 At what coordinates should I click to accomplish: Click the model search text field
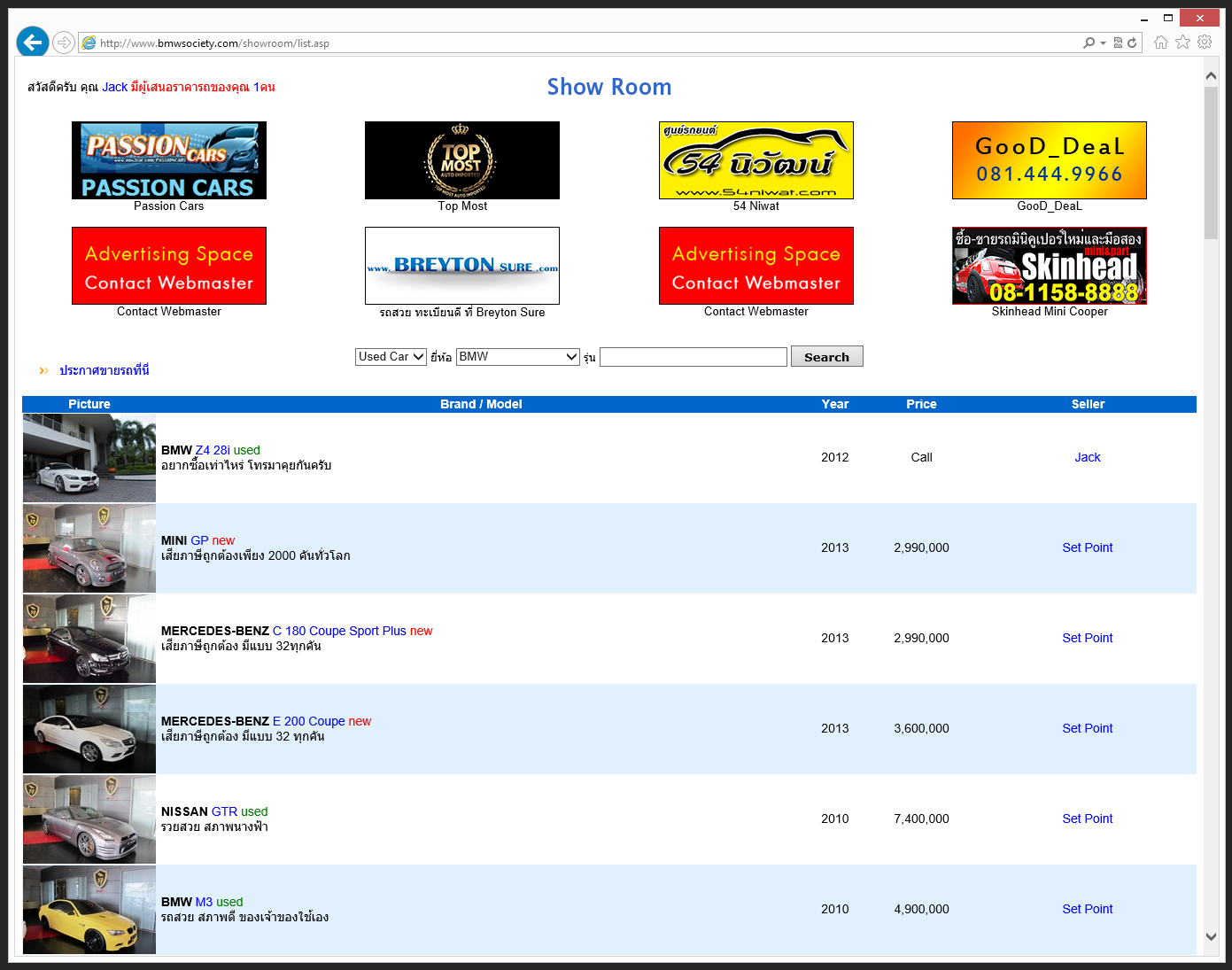[x=693, y=356]
